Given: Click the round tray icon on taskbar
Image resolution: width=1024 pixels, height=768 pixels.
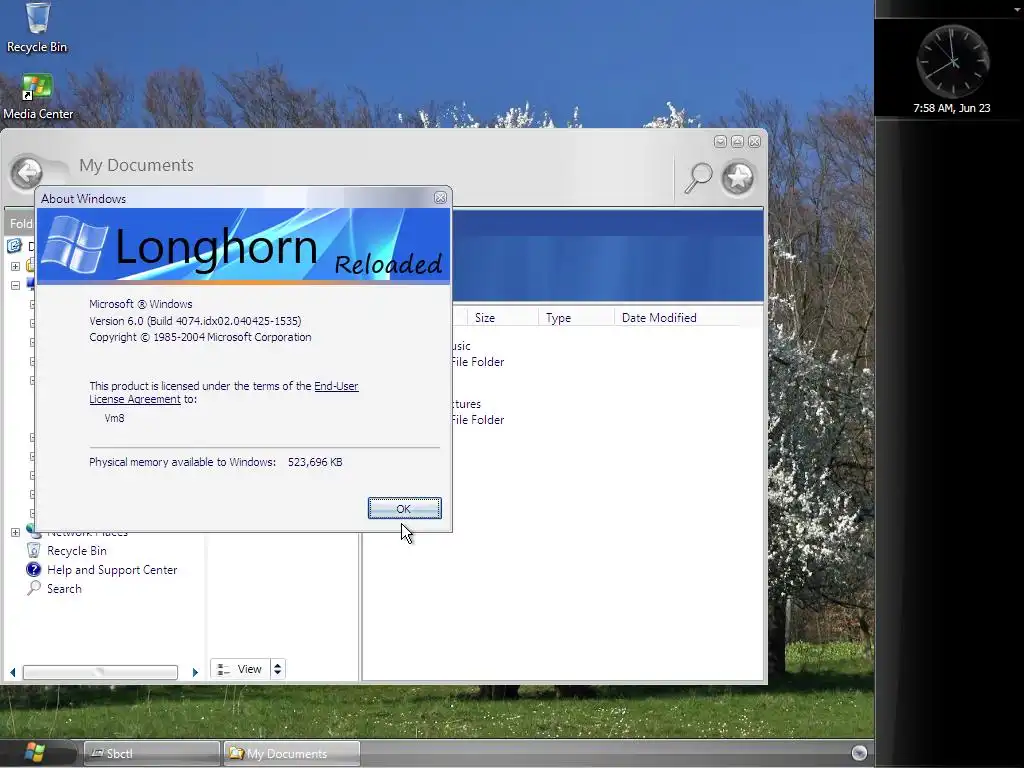Looking at the screenshot, I should click(859, 753).
